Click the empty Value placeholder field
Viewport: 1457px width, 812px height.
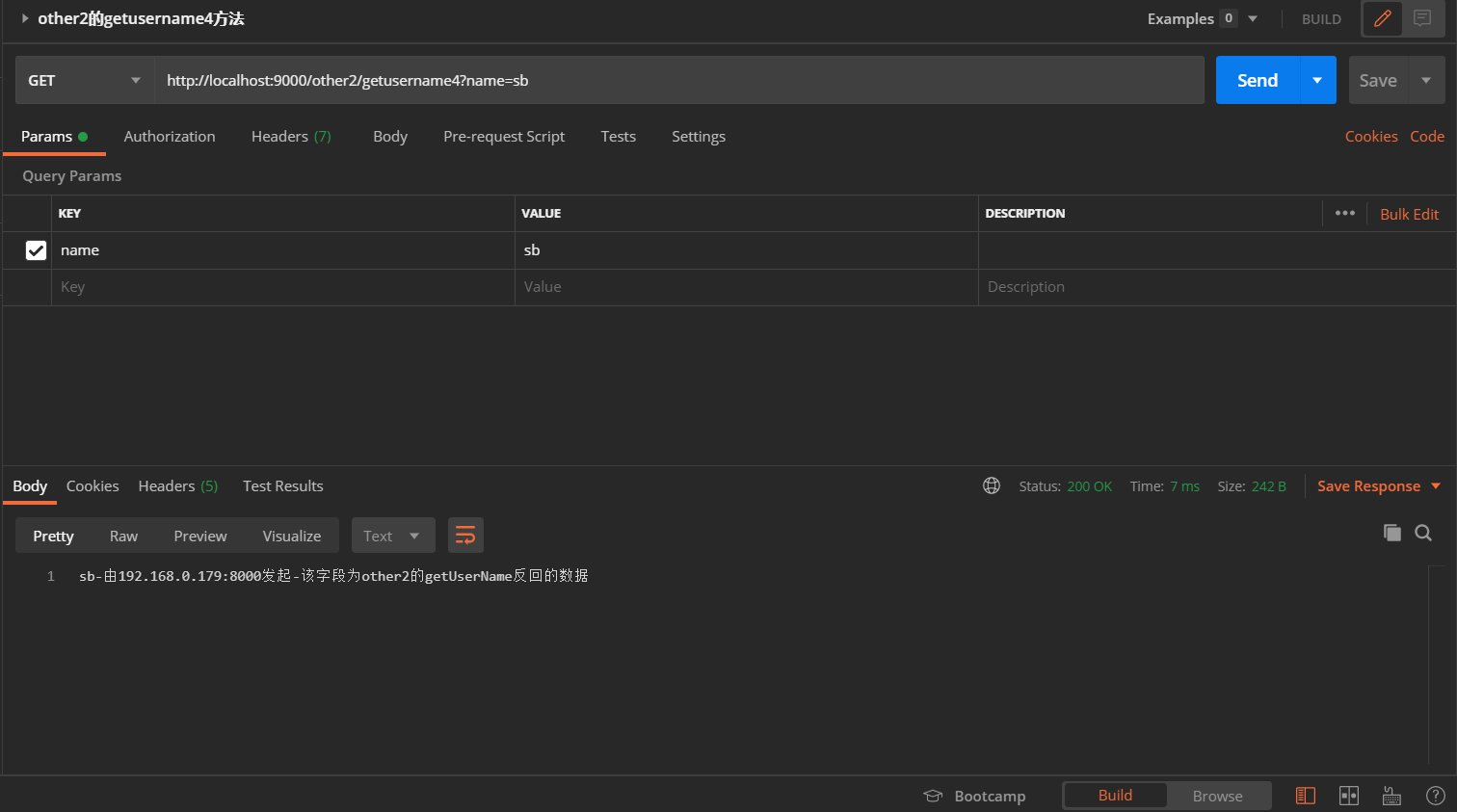747,287
